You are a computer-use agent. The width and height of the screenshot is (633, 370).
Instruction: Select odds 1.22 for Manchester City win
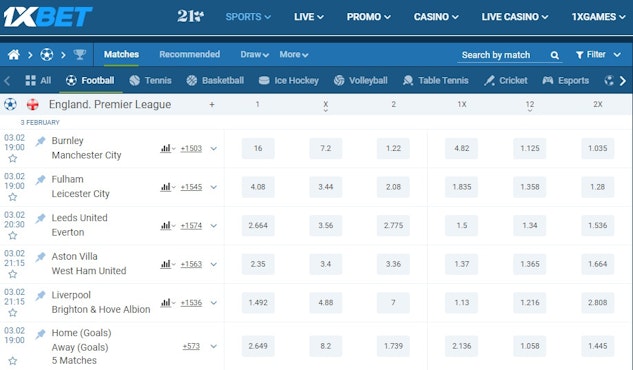click(393, 148)
